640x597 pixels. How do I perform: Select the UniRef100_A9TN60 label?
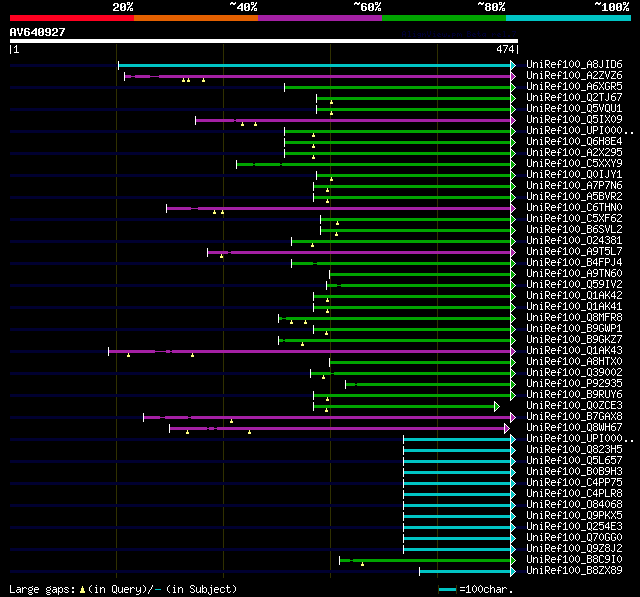click(574, 274)
